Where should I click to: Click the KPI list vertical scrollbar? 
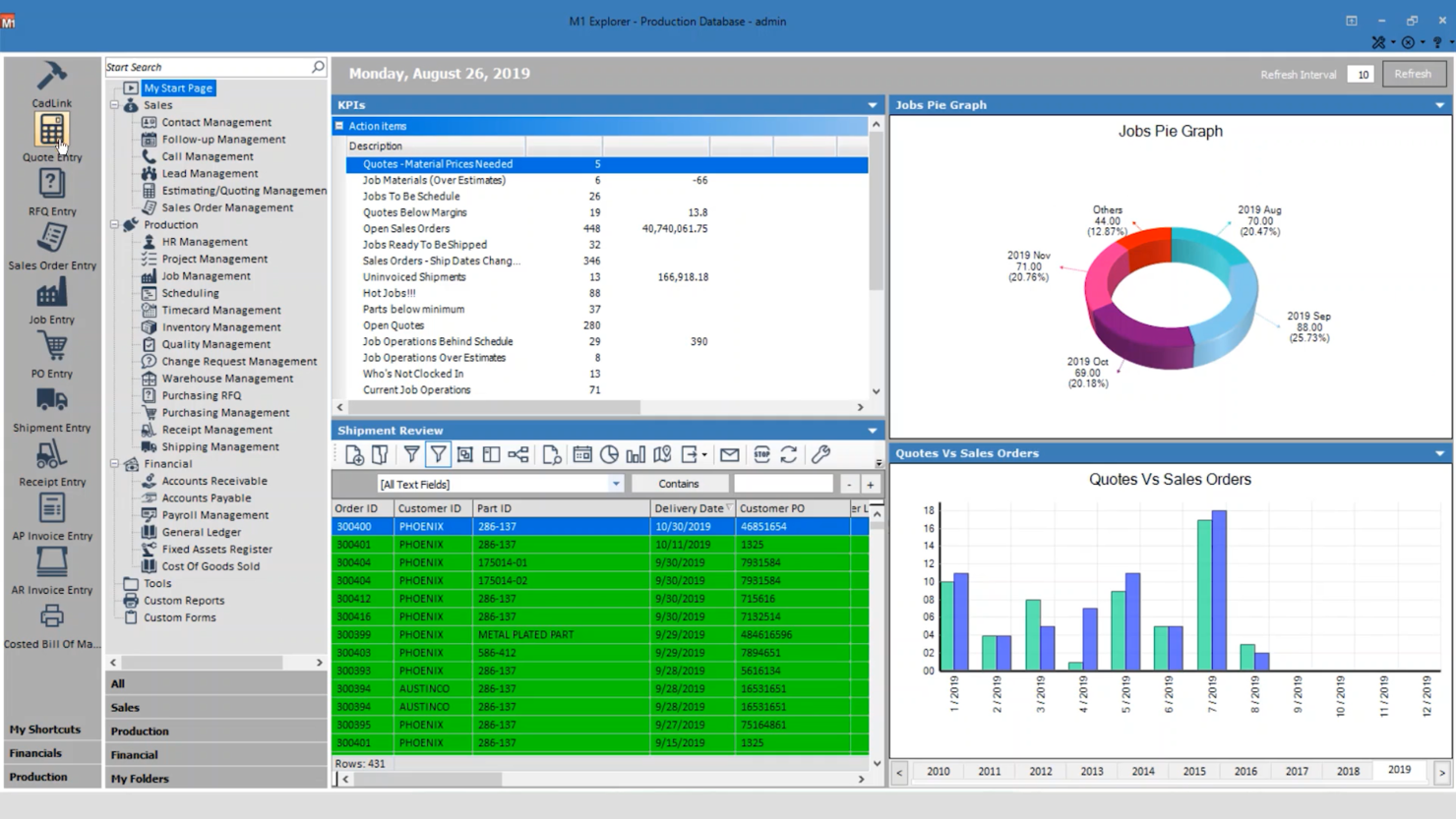(x=876, y=259)
